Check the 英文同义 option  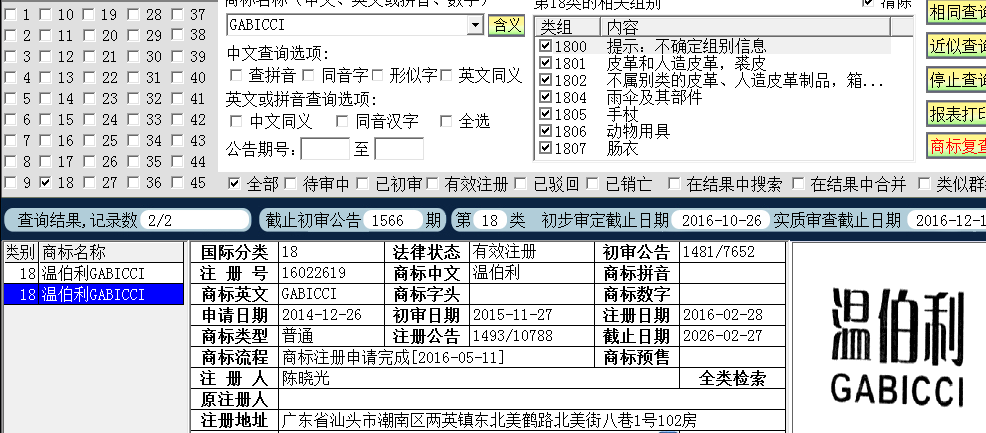[x=446, y=75]
